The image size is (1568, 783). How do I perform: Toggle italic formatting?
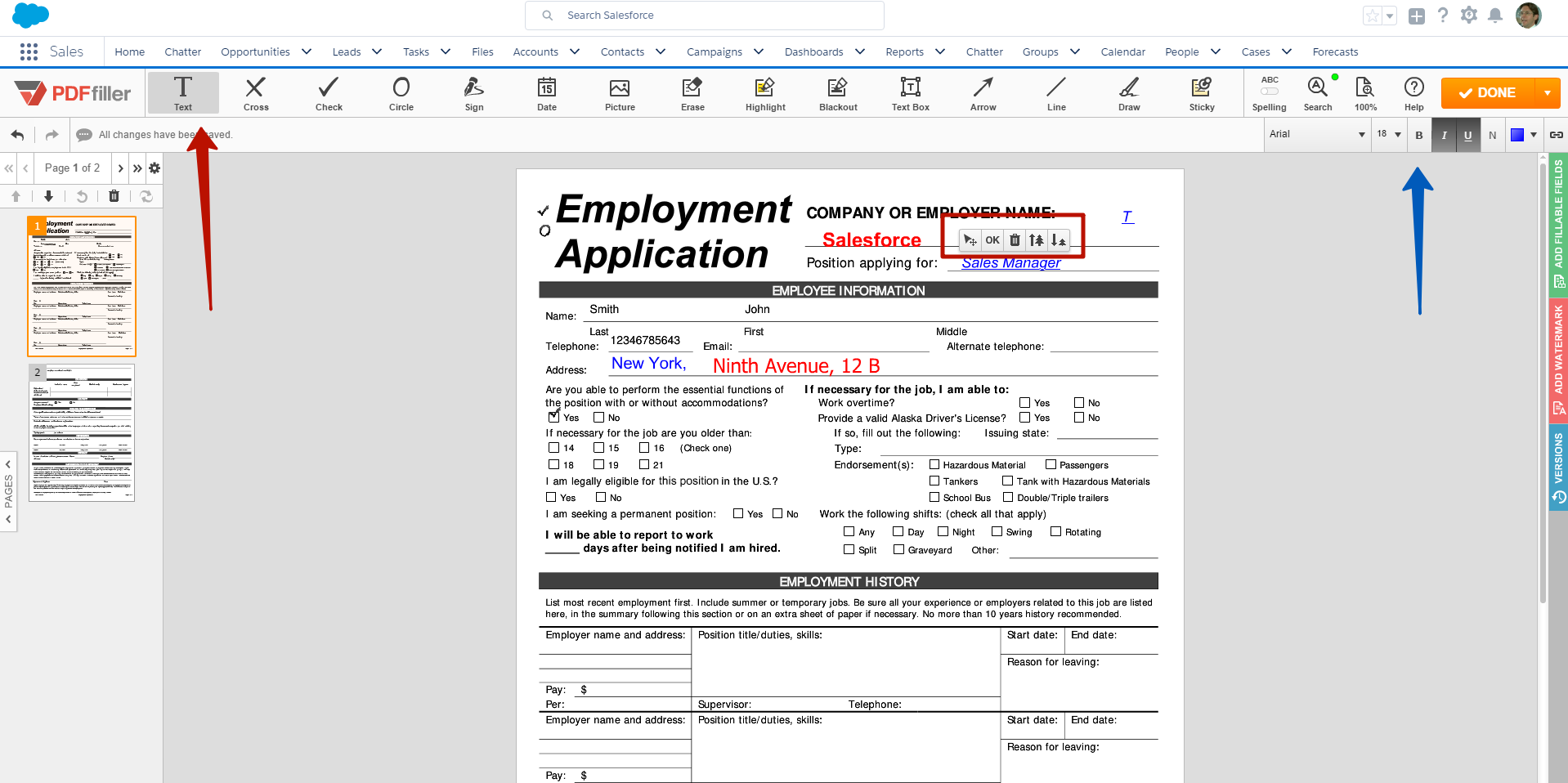[1444, 136]
